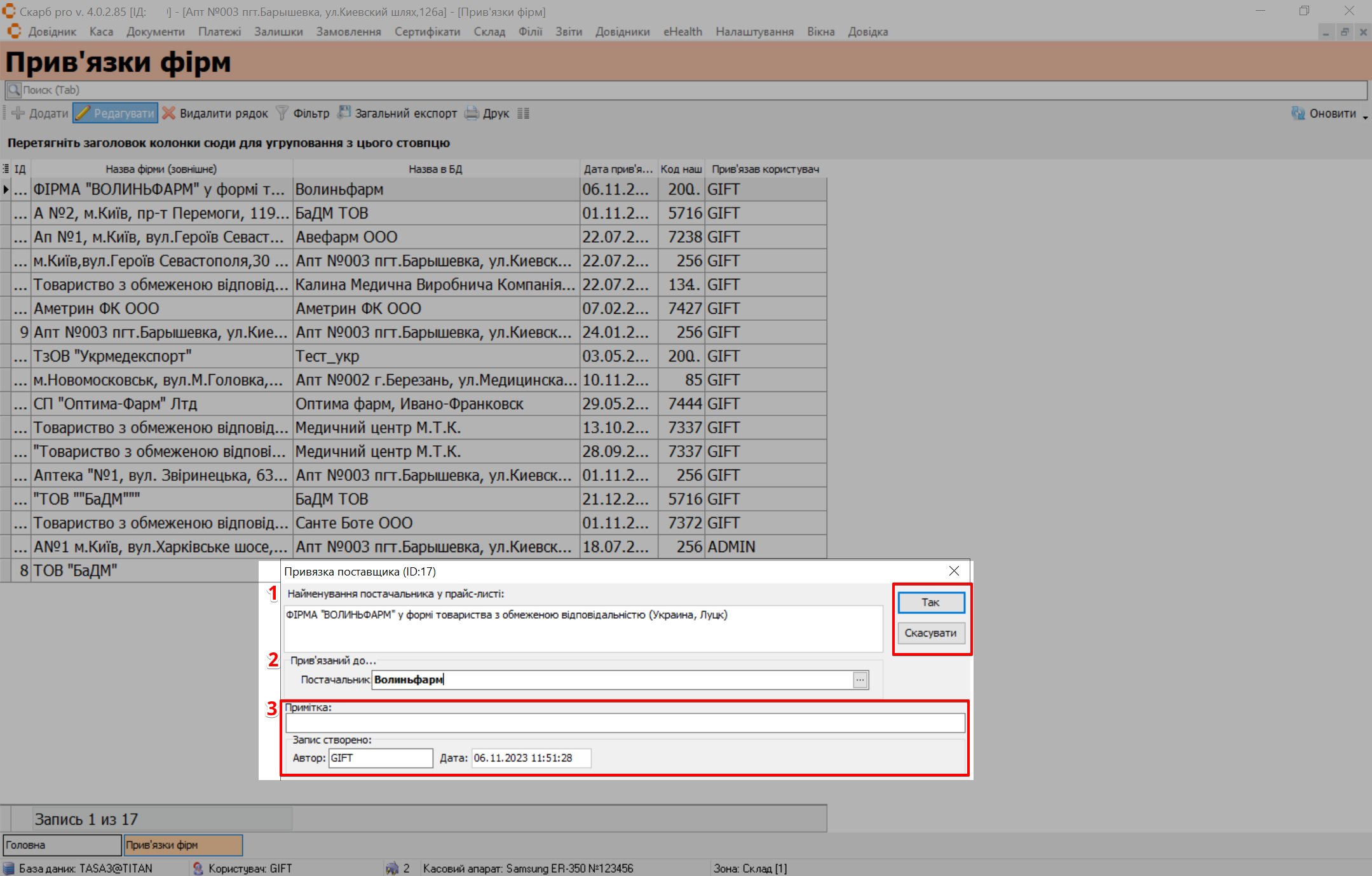Click column chooser icon after Друк

click(x=523, y=114)
